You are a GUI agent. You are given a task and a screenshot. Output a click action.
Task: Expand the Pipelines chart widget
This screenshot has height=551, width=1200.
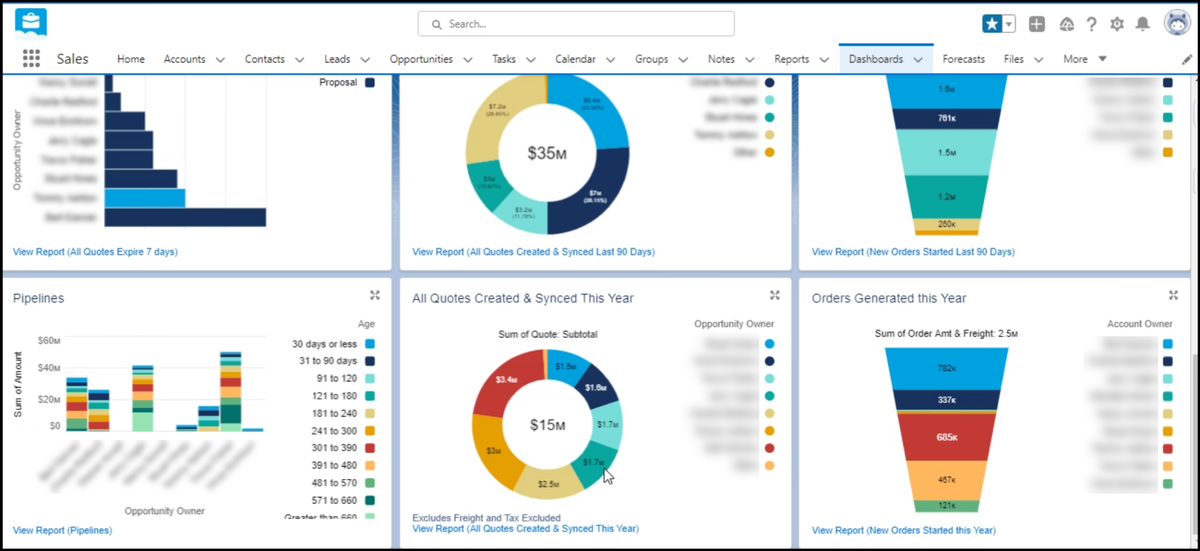pyautogui.click(x=375, y=295)
